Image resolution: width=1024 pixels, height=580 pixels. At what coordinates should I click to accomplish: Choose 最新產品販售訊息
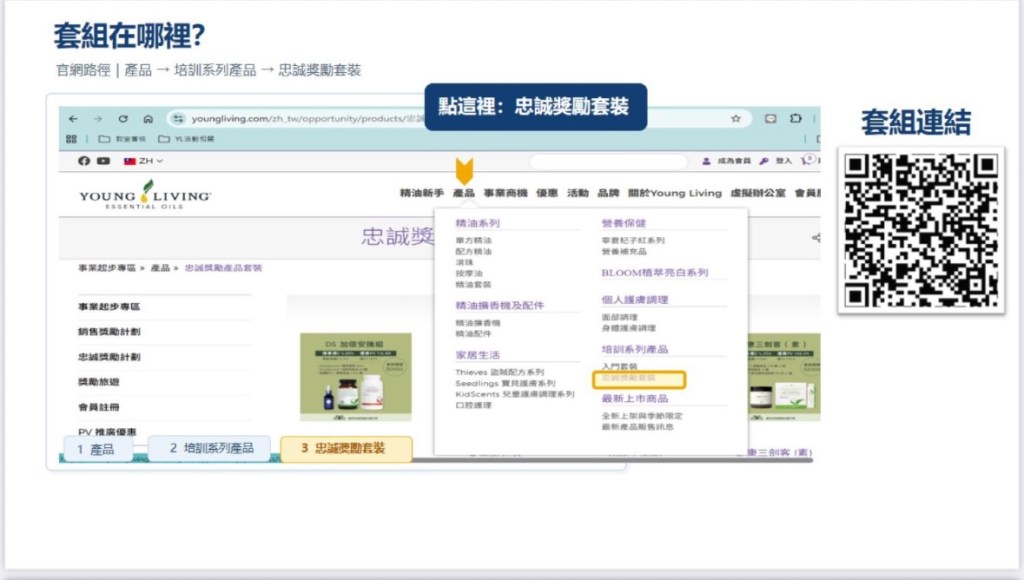637,427
